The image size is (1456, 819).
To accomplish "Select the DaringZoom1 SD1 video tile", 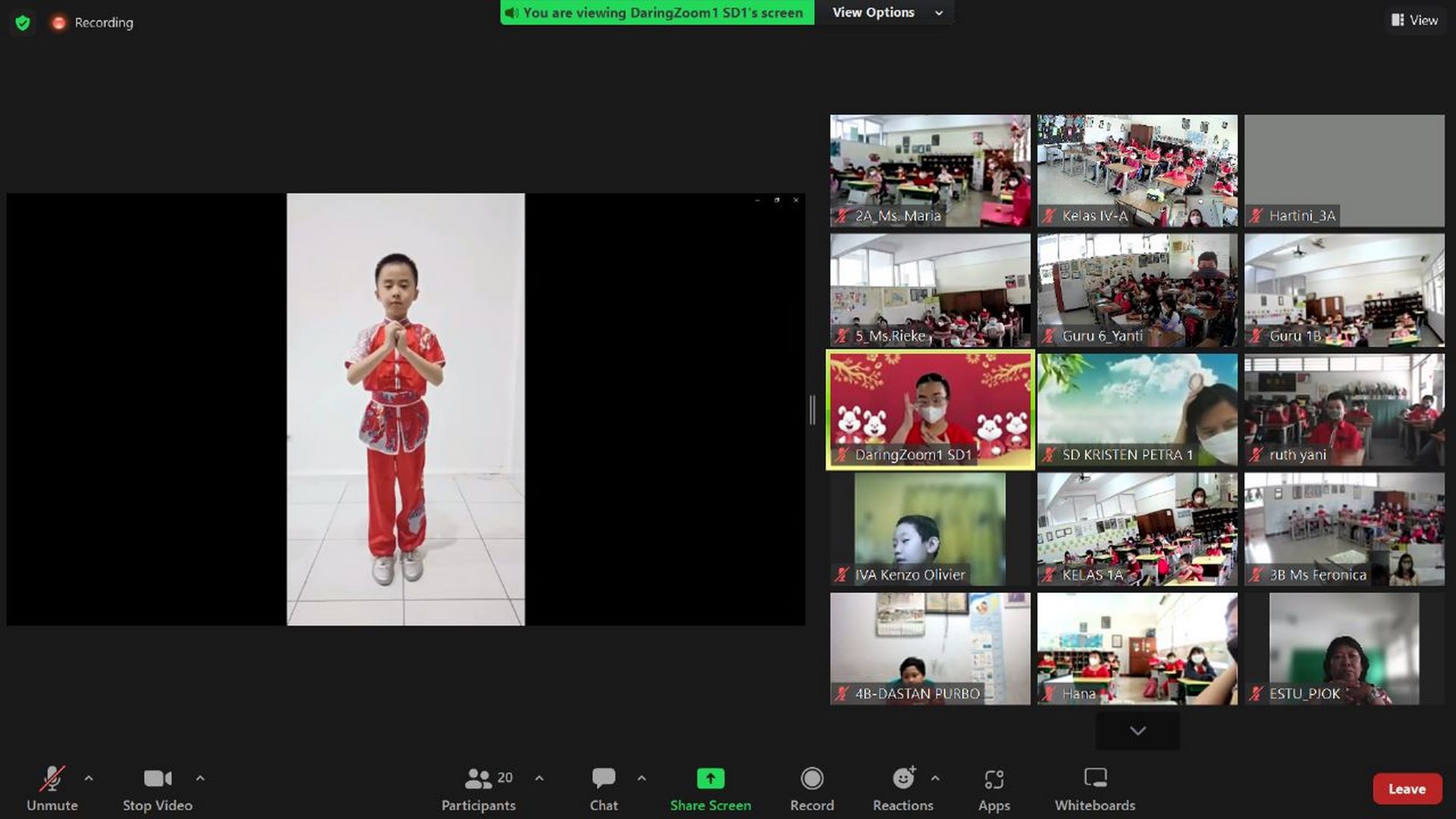I will tap(930, 409).
